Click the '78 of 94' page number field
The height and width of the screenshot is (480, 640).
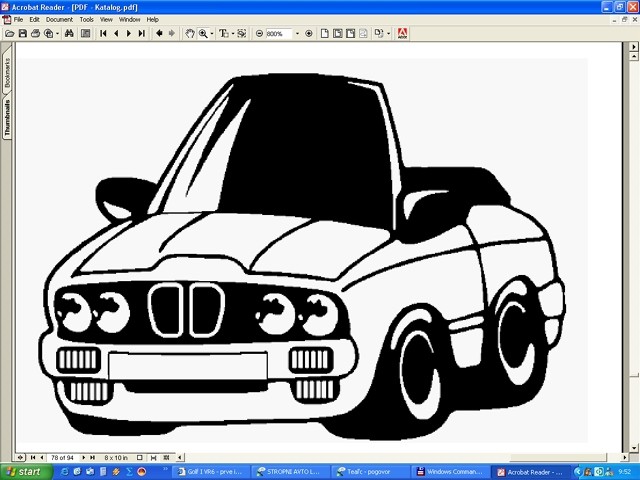[62, 458]
